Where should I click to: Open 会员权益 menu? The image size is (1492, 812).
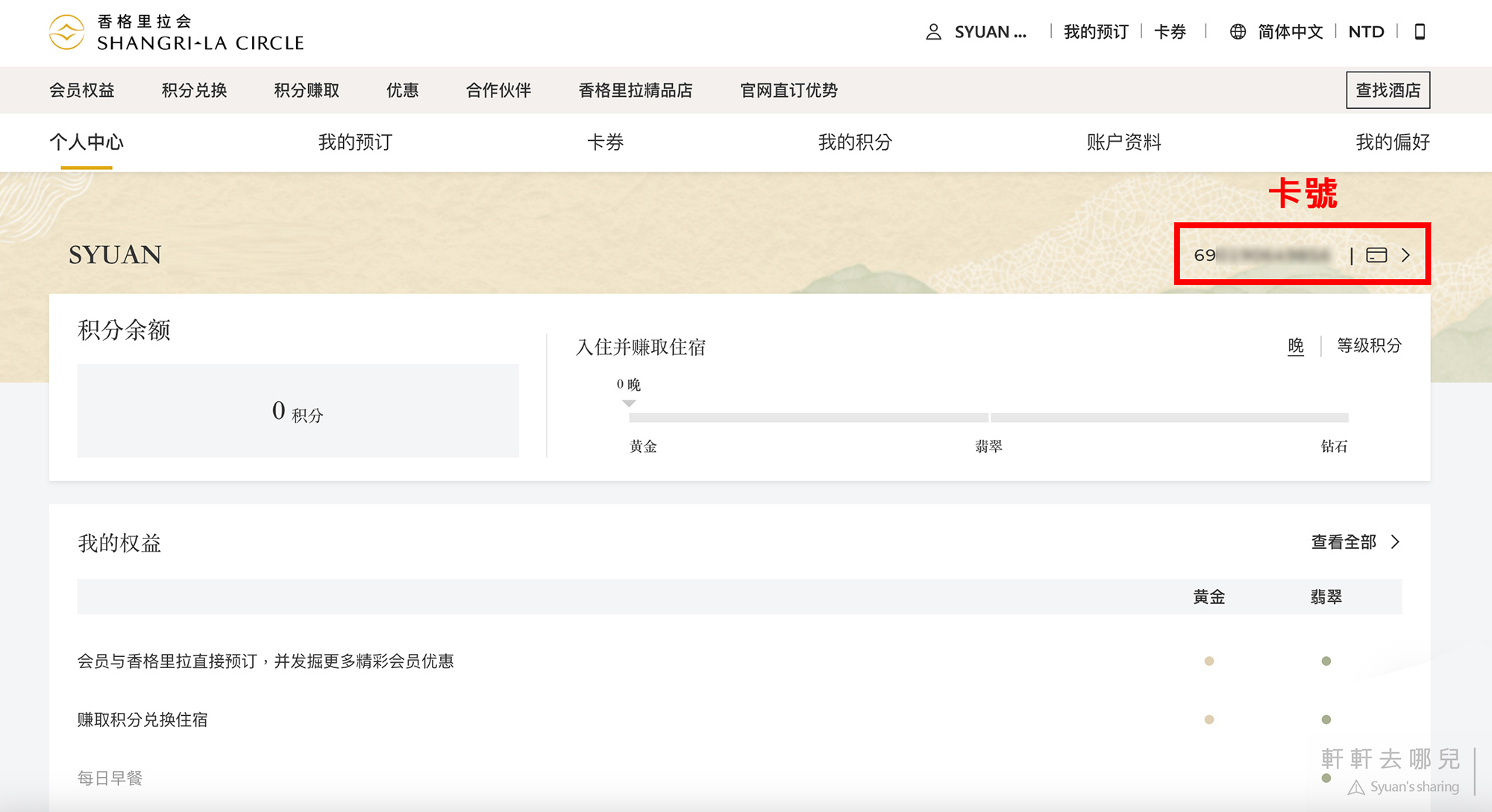coord(82,90)
